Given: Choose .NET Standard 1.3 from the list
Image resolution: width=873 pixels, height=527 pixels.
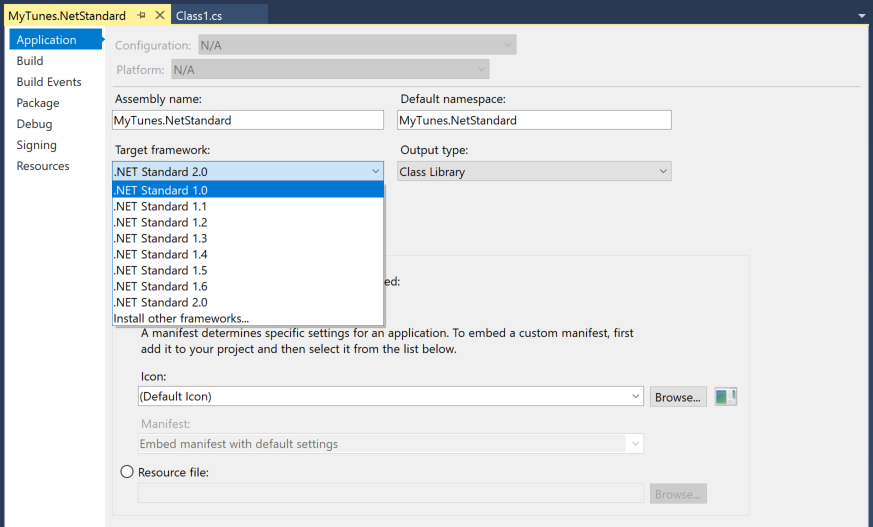Looking at the screenshot, I should click(248, 239).
